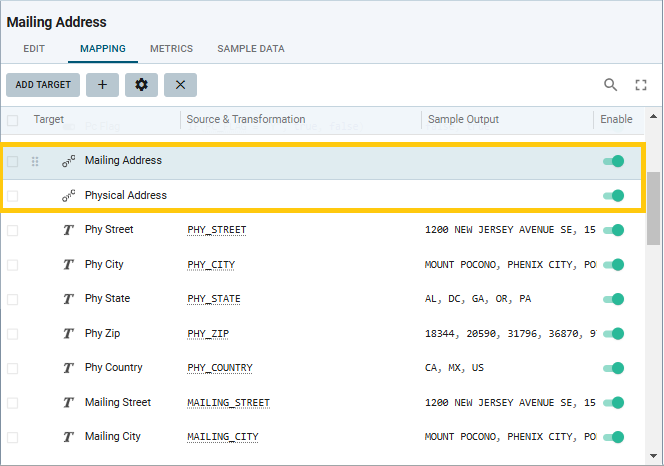Image resolution: width=664 pixels, height=466 pixels.
Task: Check the select-all checkbox in header
Action: pyautogui.click(x=13, y=120)
